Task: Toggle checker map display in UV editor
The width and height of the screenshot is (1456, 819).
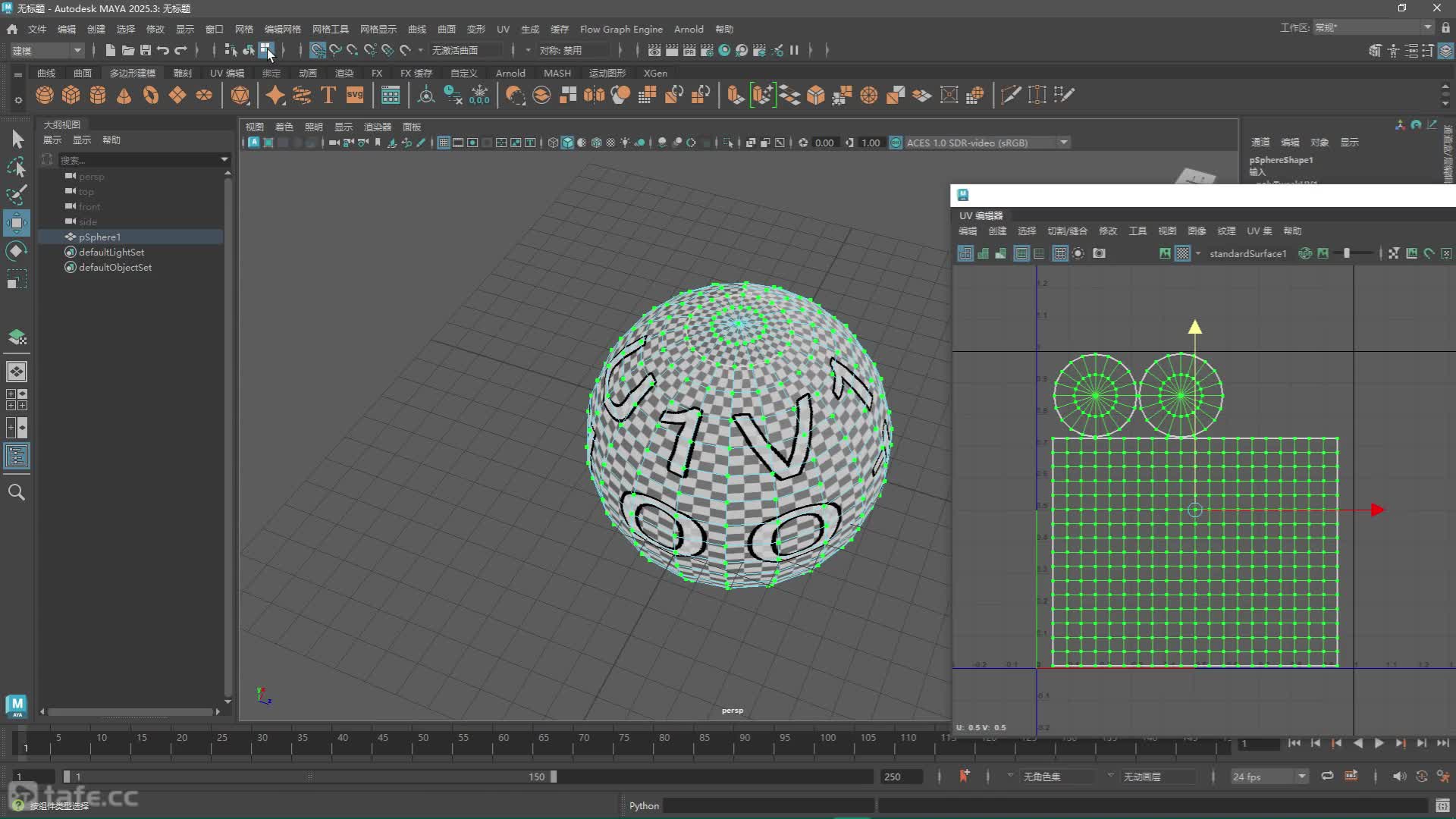Action: click(1183, 253)
